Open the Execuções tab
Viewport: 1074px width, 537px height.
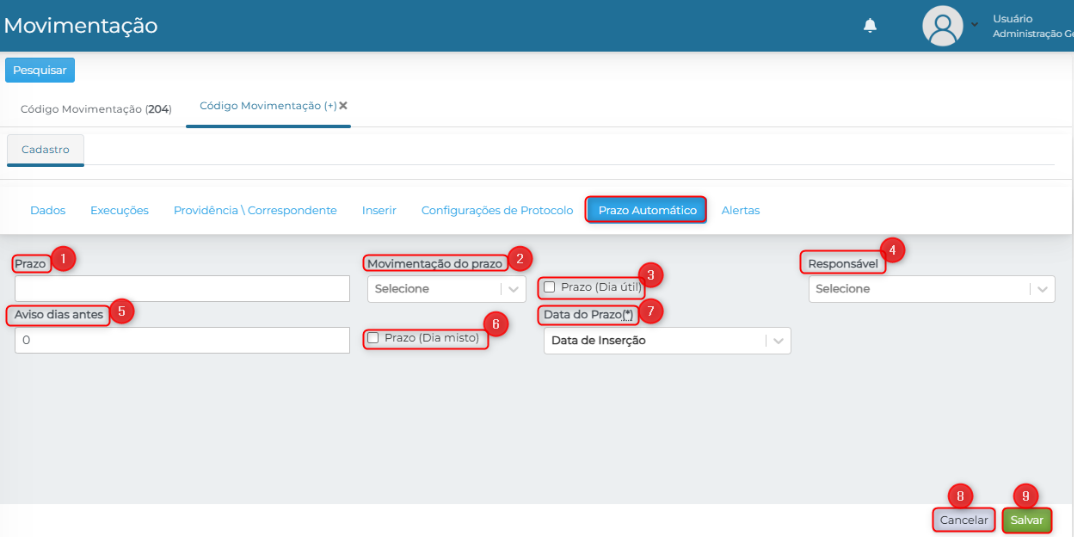click(x=119, y=210)
